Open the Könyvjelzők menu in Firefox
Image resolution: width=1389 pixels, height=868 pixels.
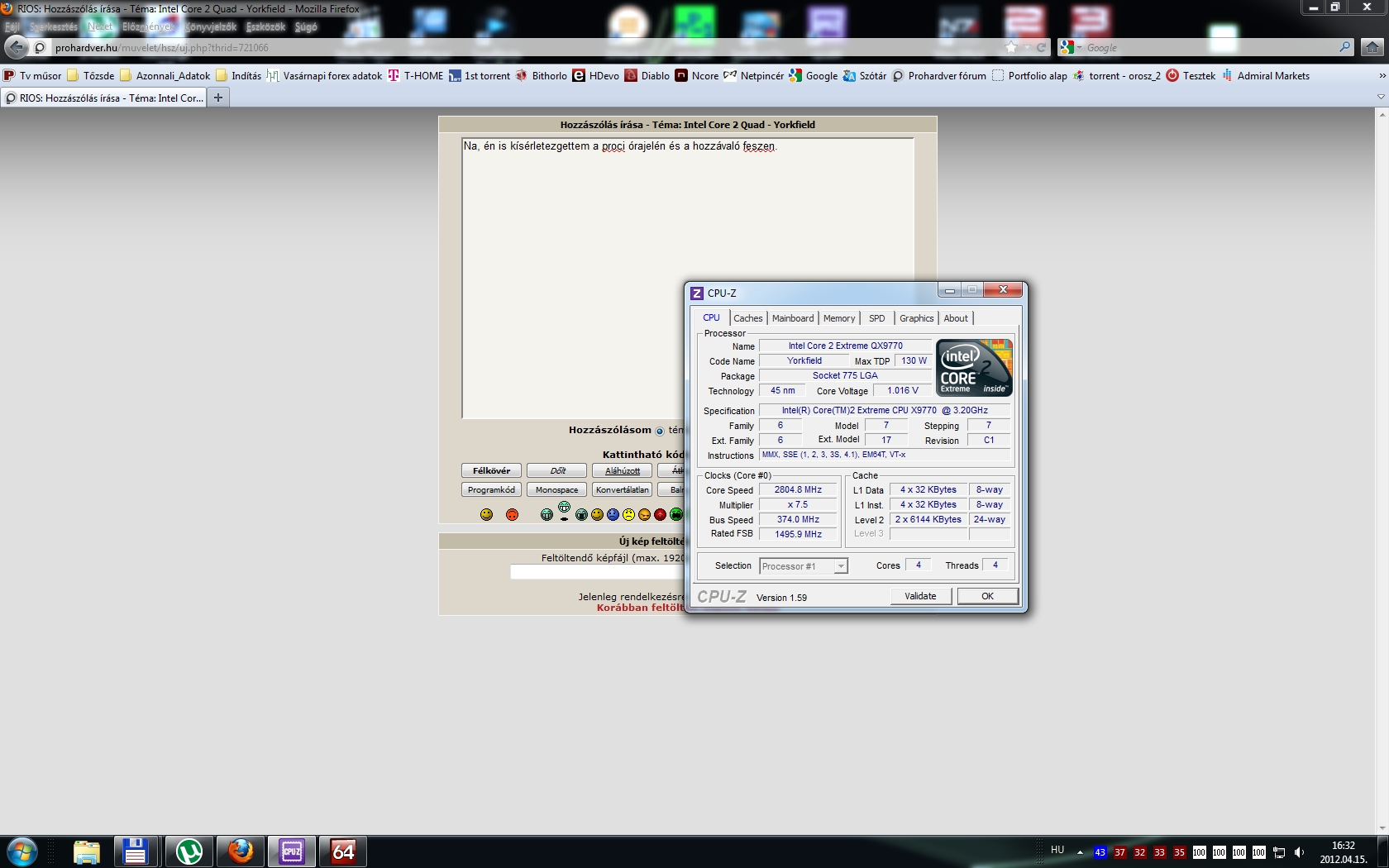[211, 26]
